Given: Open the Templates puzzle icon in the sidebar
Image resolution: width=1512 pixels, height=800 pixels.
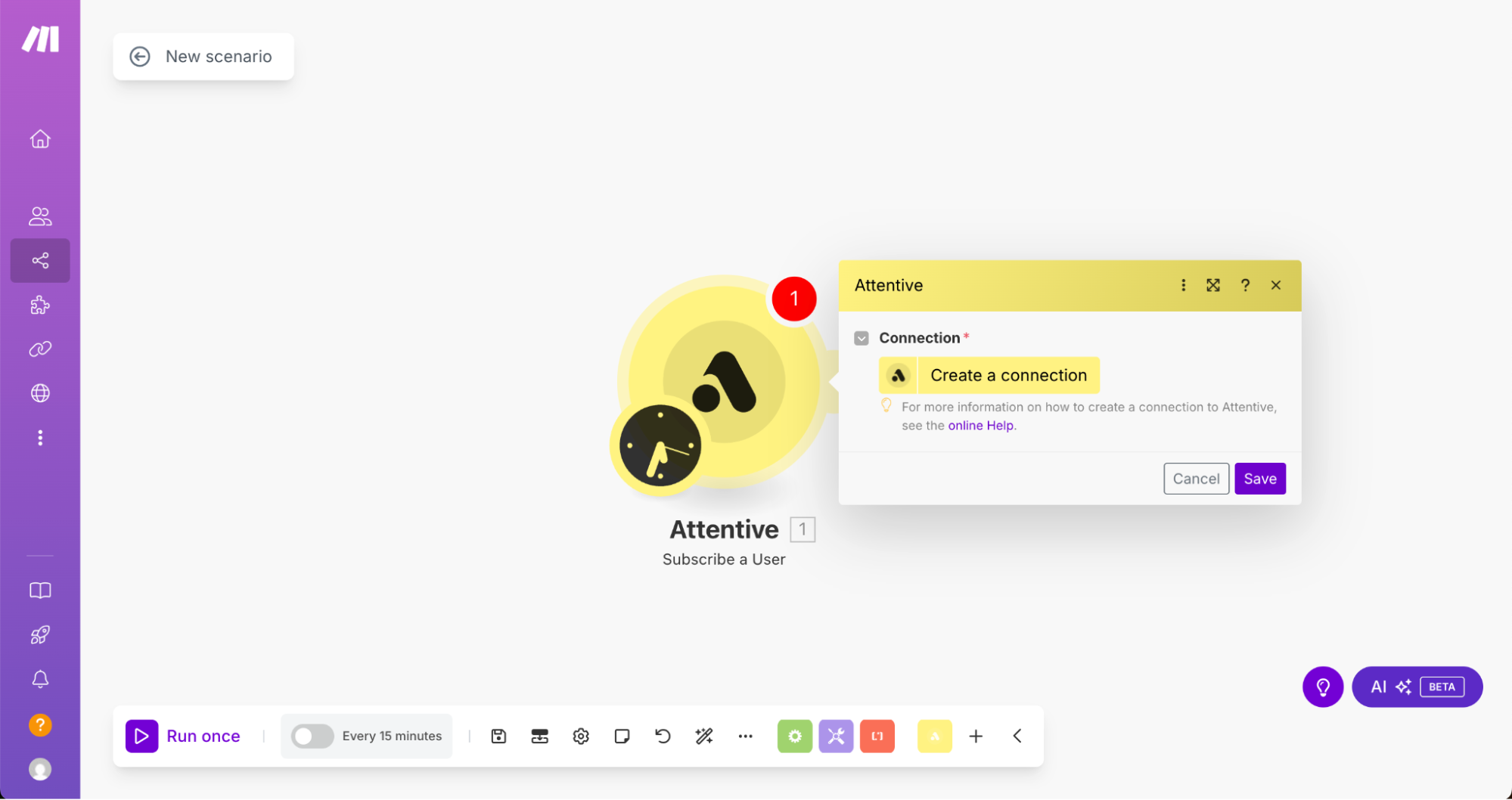Looking at the screenshot, I should (x=40, y=305).
